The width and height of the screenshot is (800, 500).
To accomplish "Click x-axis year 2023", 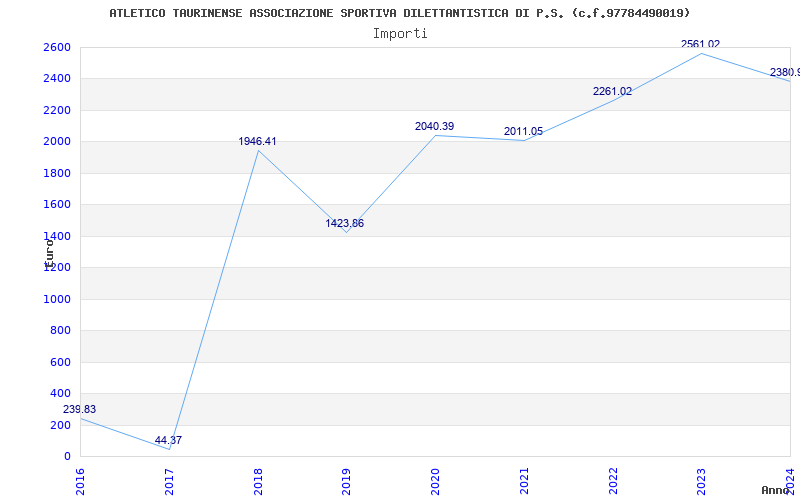I will click(702, 481).
